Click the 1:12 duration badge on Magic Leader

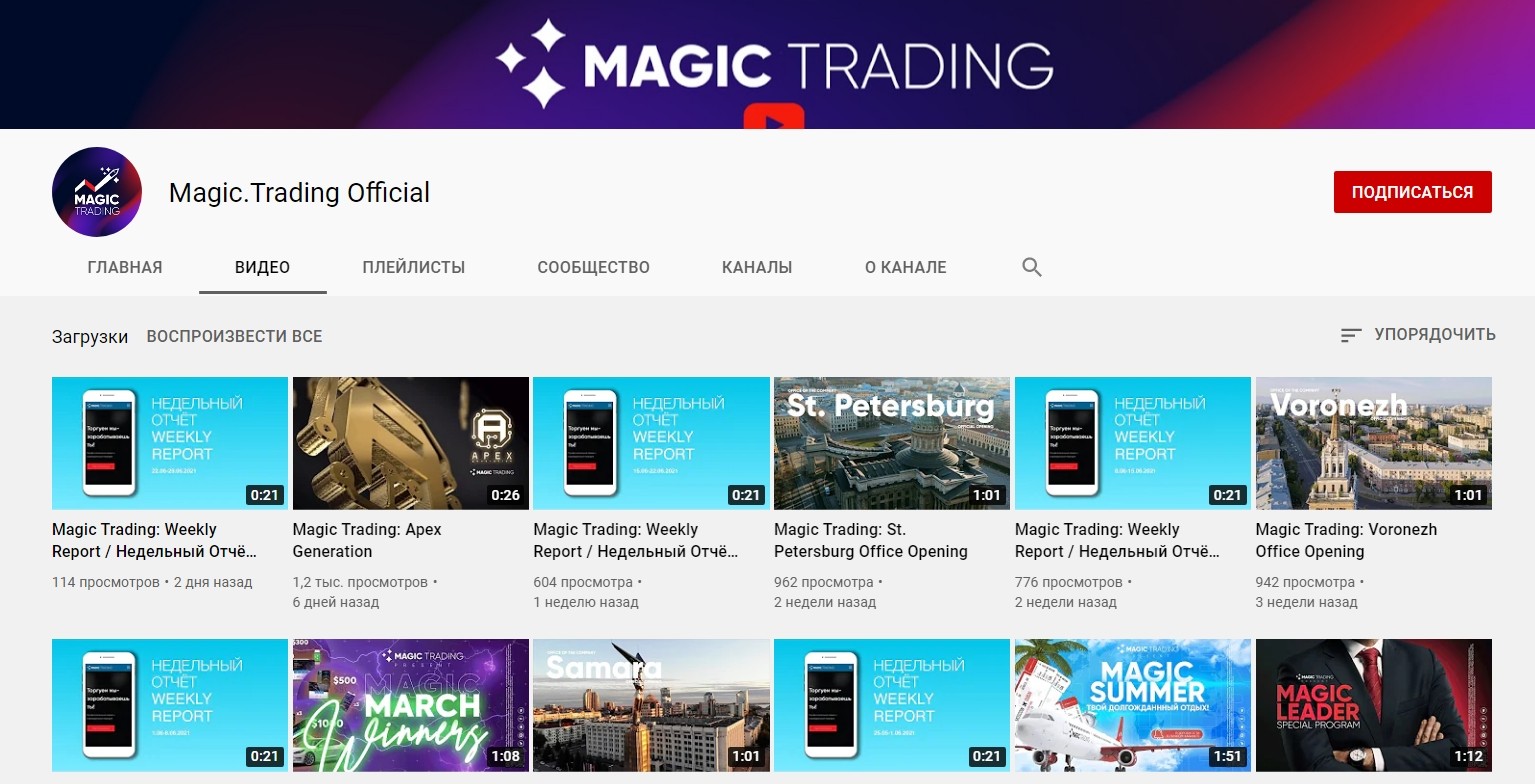1468,756
